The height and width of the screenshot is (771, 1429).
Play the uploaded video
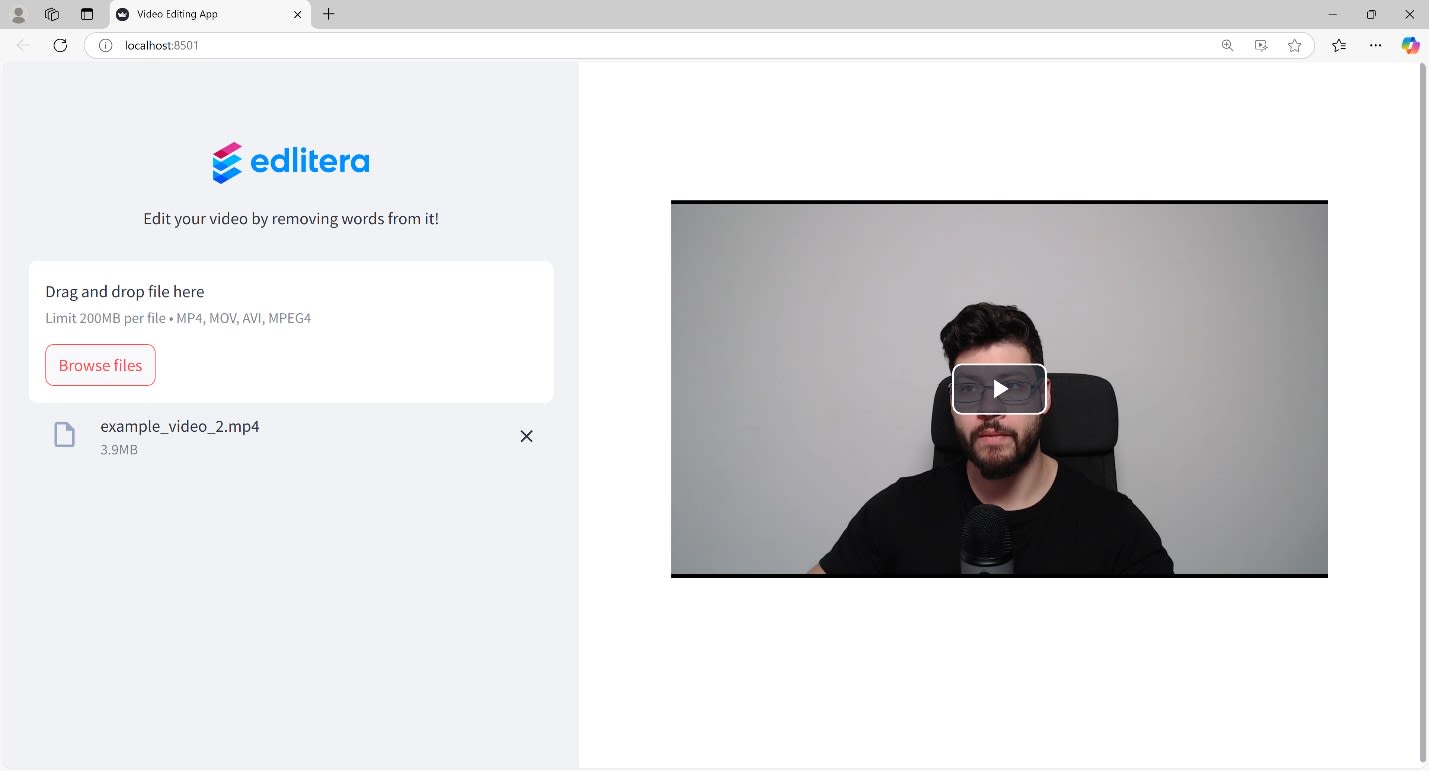tap(999, 389)
